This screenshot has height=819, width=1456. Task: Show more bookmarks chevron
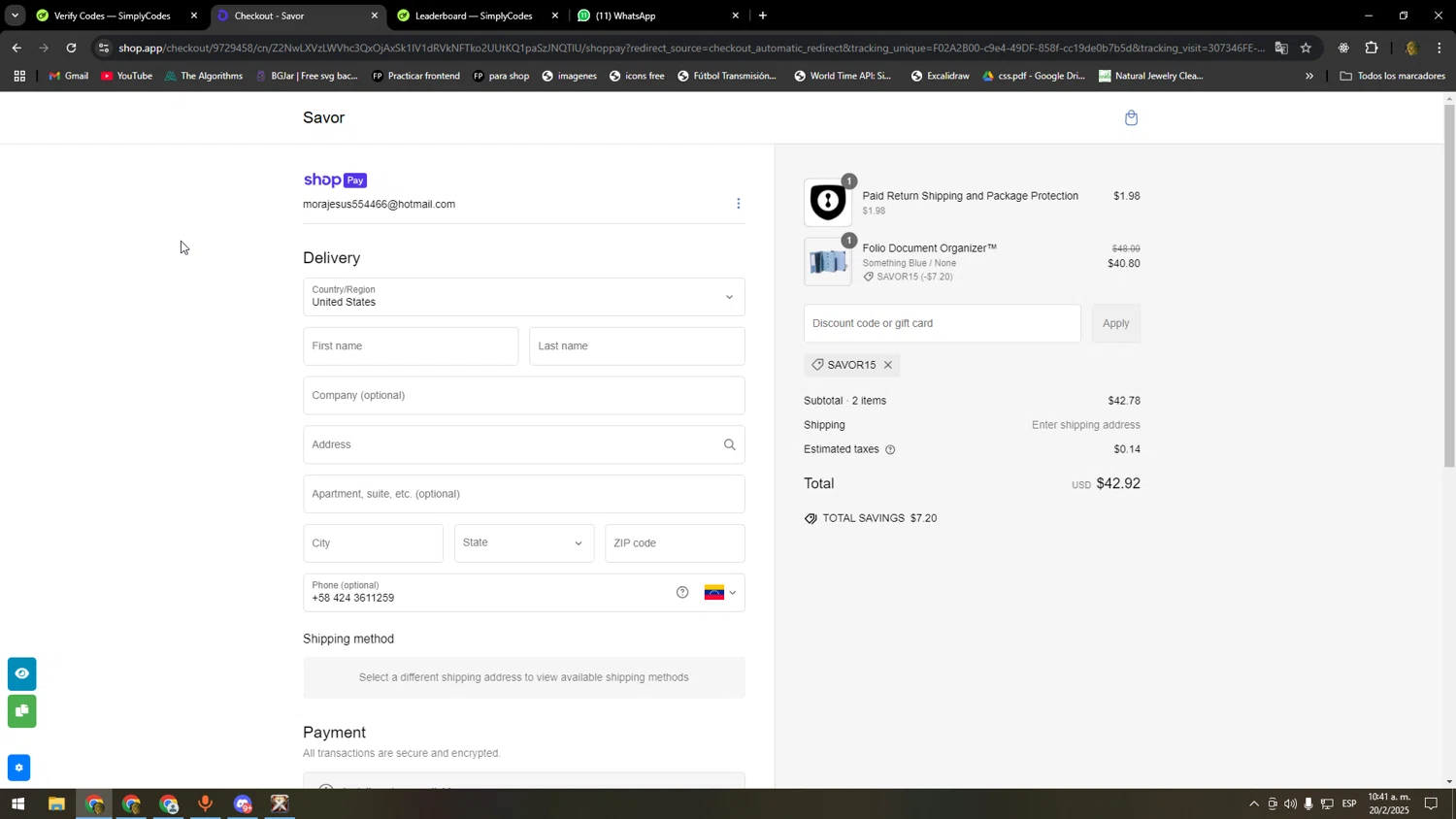(x=1308, y=76)
